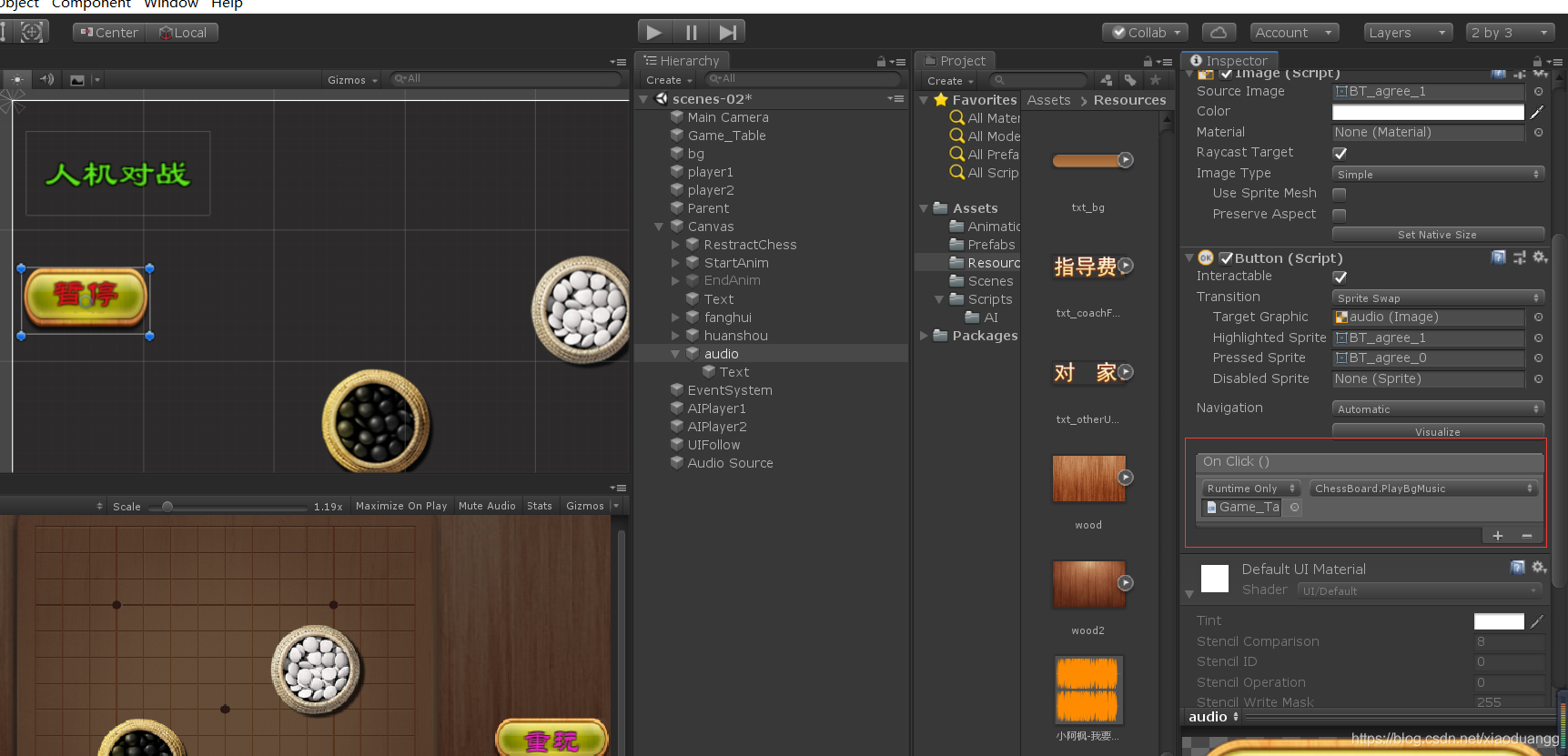
Task: Open Button script help book icon
Action: coord(1499,257)
